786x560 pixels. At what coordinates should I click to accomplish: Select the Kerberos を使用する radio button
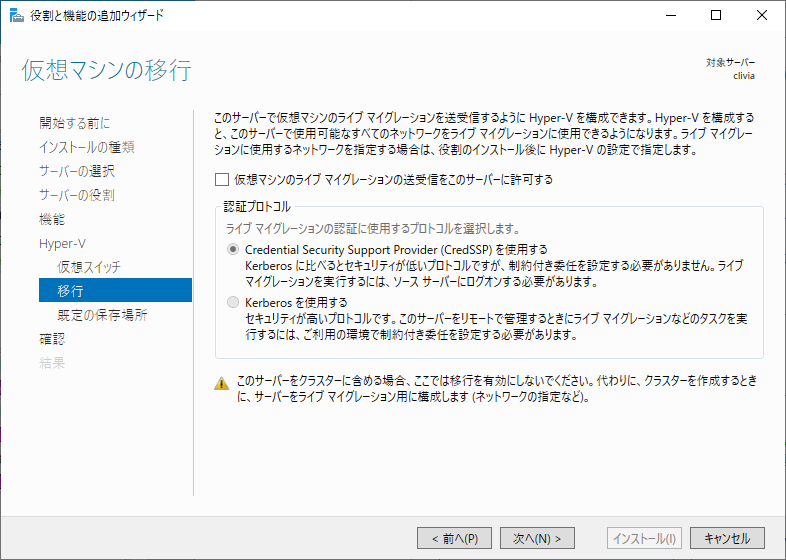click(x=233, y=302)
